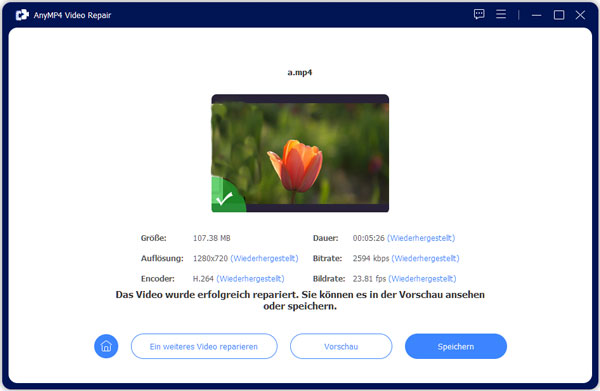Maximize the AnyMP4 Video Repair window

point(559,15)
